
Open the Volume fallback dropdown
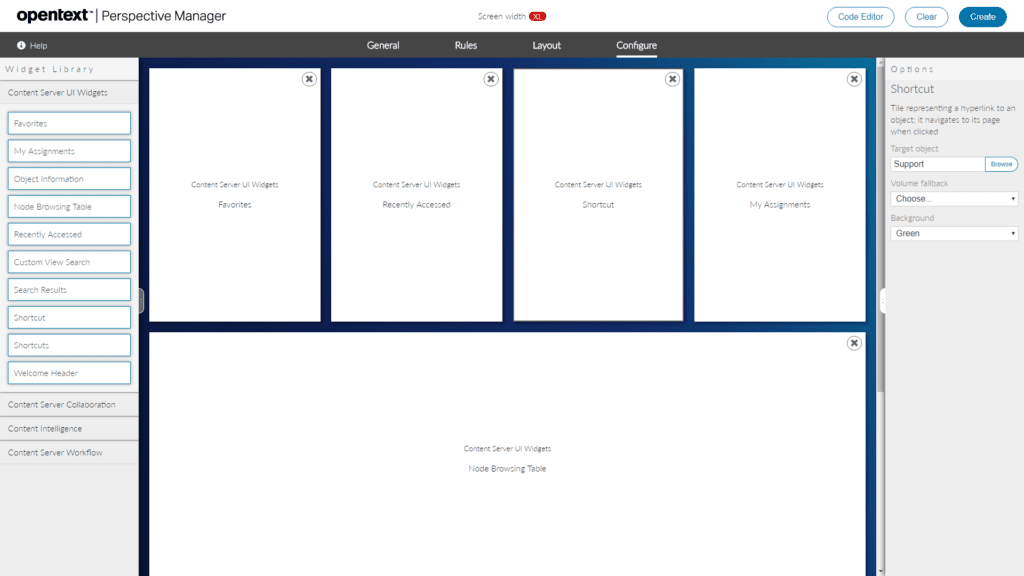coord(953,198)
